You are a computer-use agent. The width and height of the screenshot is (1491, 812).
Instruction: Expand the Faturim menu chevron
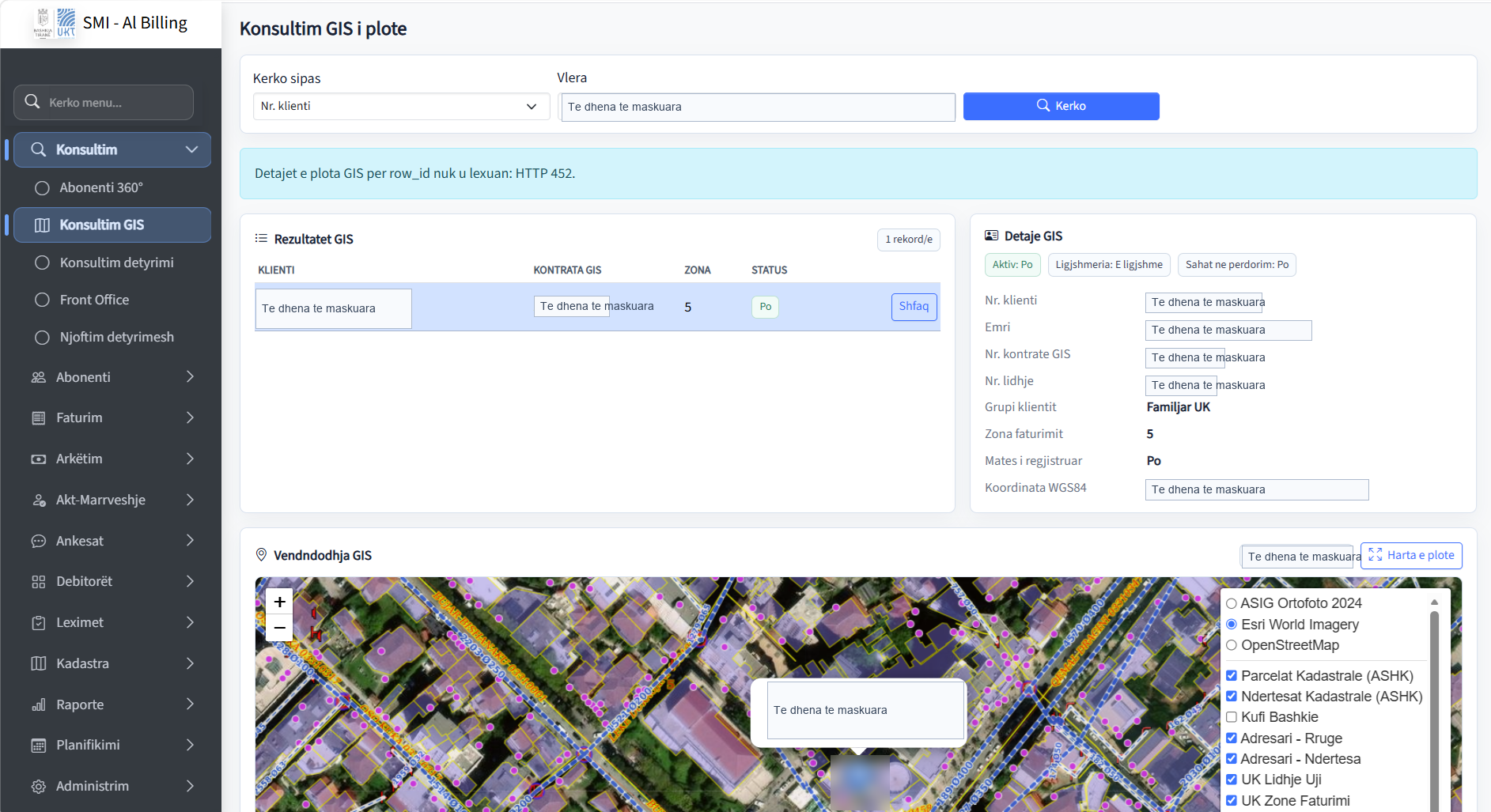tap(190, 417)
